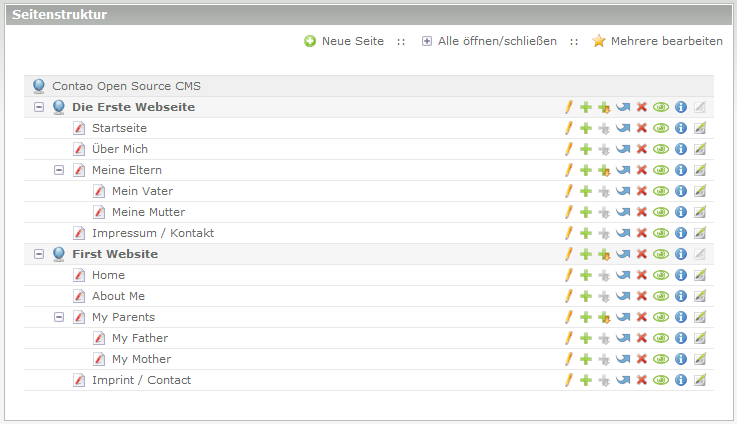This screenshot has width=737, height=424.
Task: Click the pencil edit icon for Die Erste Webseite
Action: (568, 107)
